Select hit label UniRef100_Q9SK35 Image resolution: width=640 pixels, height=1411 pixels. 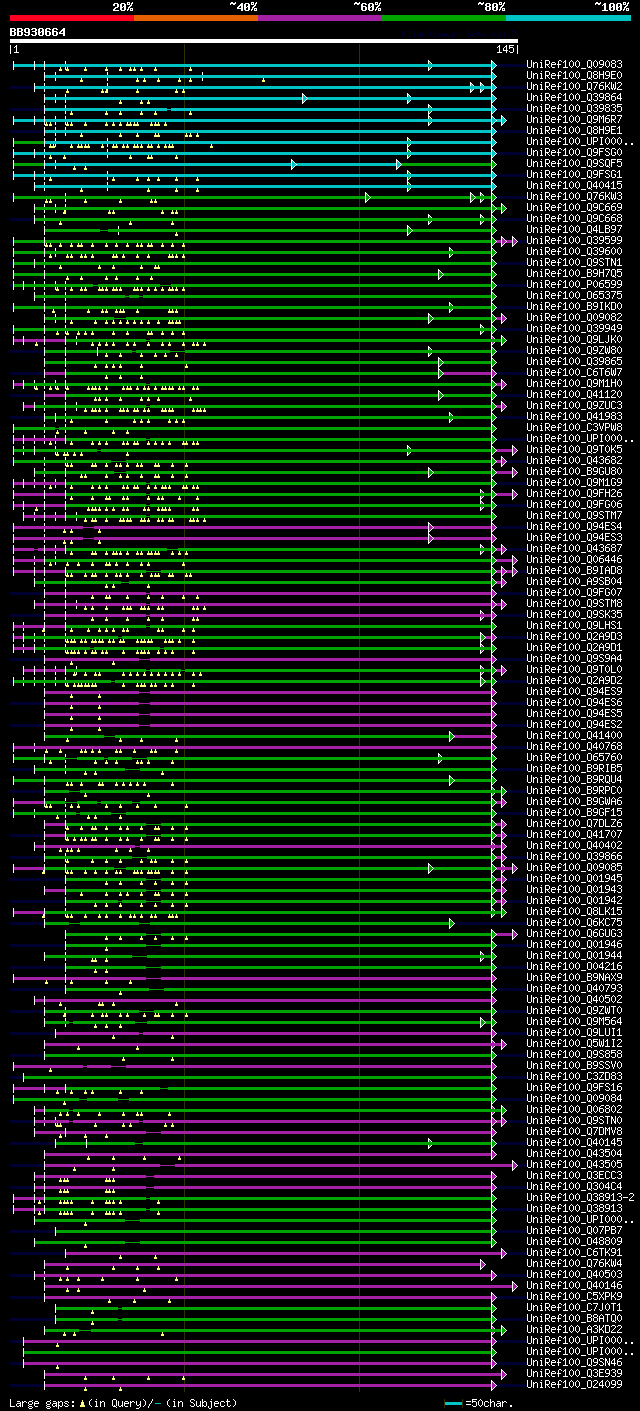pyautogui.click(x=574, y=614)
